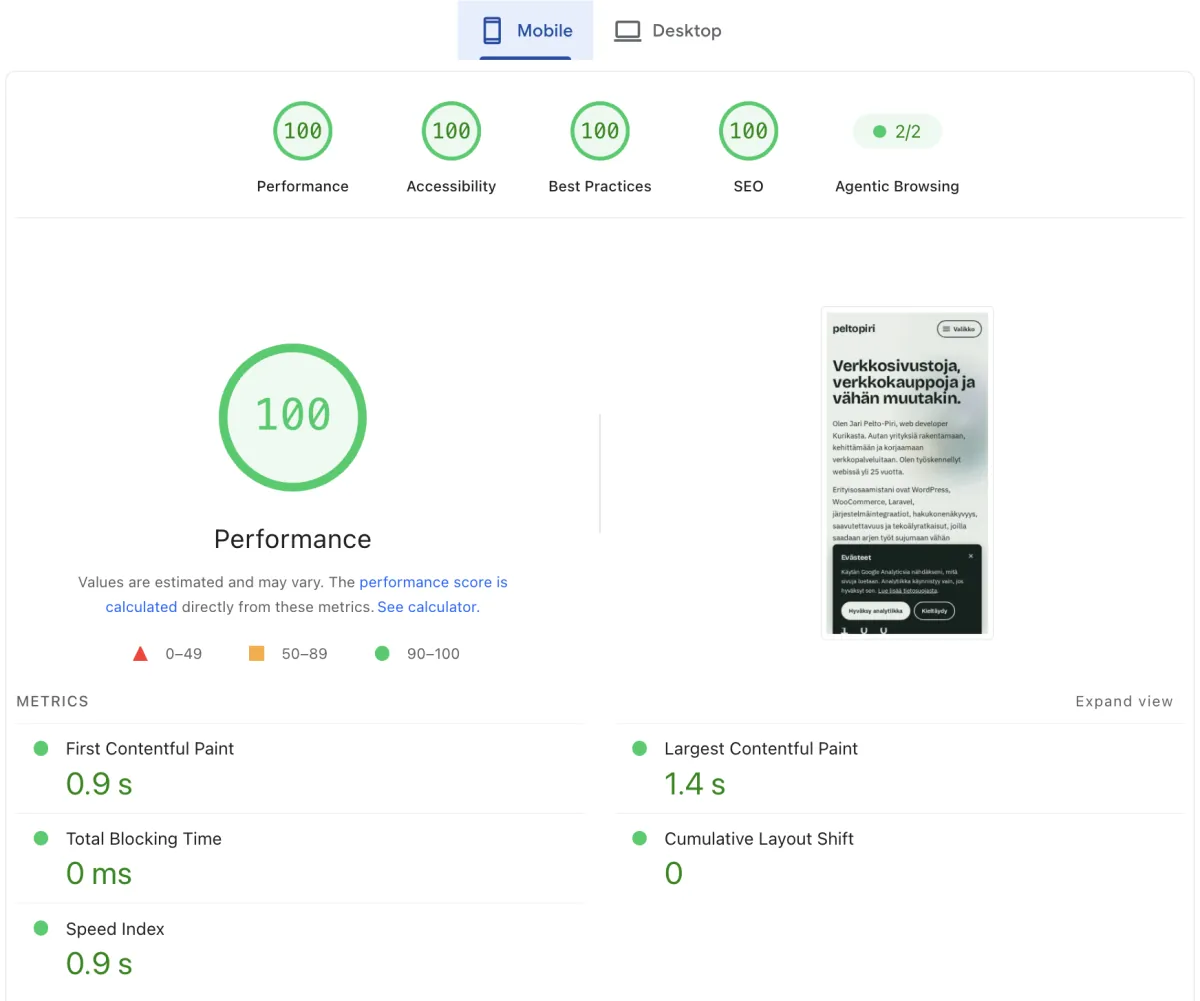Click the mobile phone icon
The height and width of the screenshot is (1001, 1200).
pyautogui.click(x=492, y=30)
